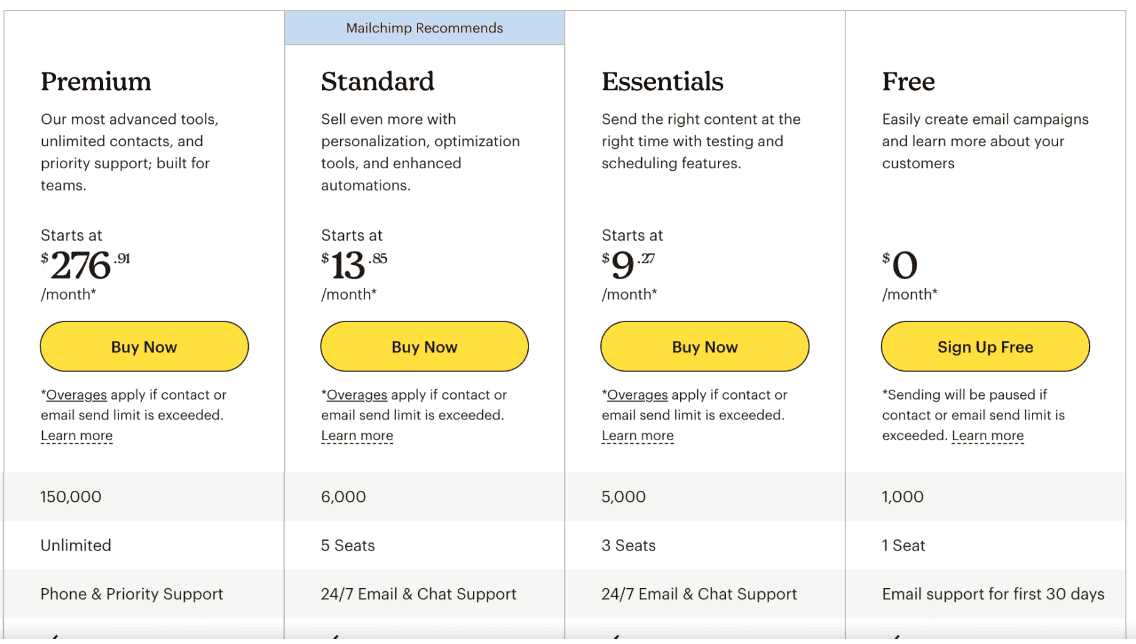Click the Sign Up Free button
Screen dimensions: 1136x644
coord(985,346)
